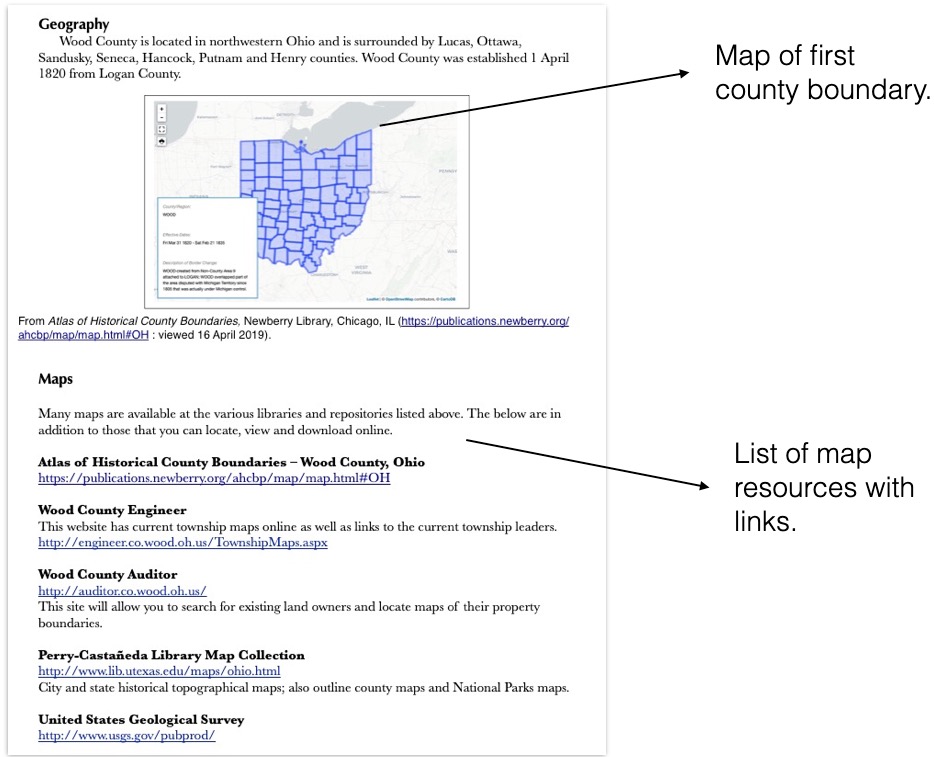Visit the auditor.co.wood.oh.us link
Viewport: 934px width, 757px height.
(x=122, y=591)
